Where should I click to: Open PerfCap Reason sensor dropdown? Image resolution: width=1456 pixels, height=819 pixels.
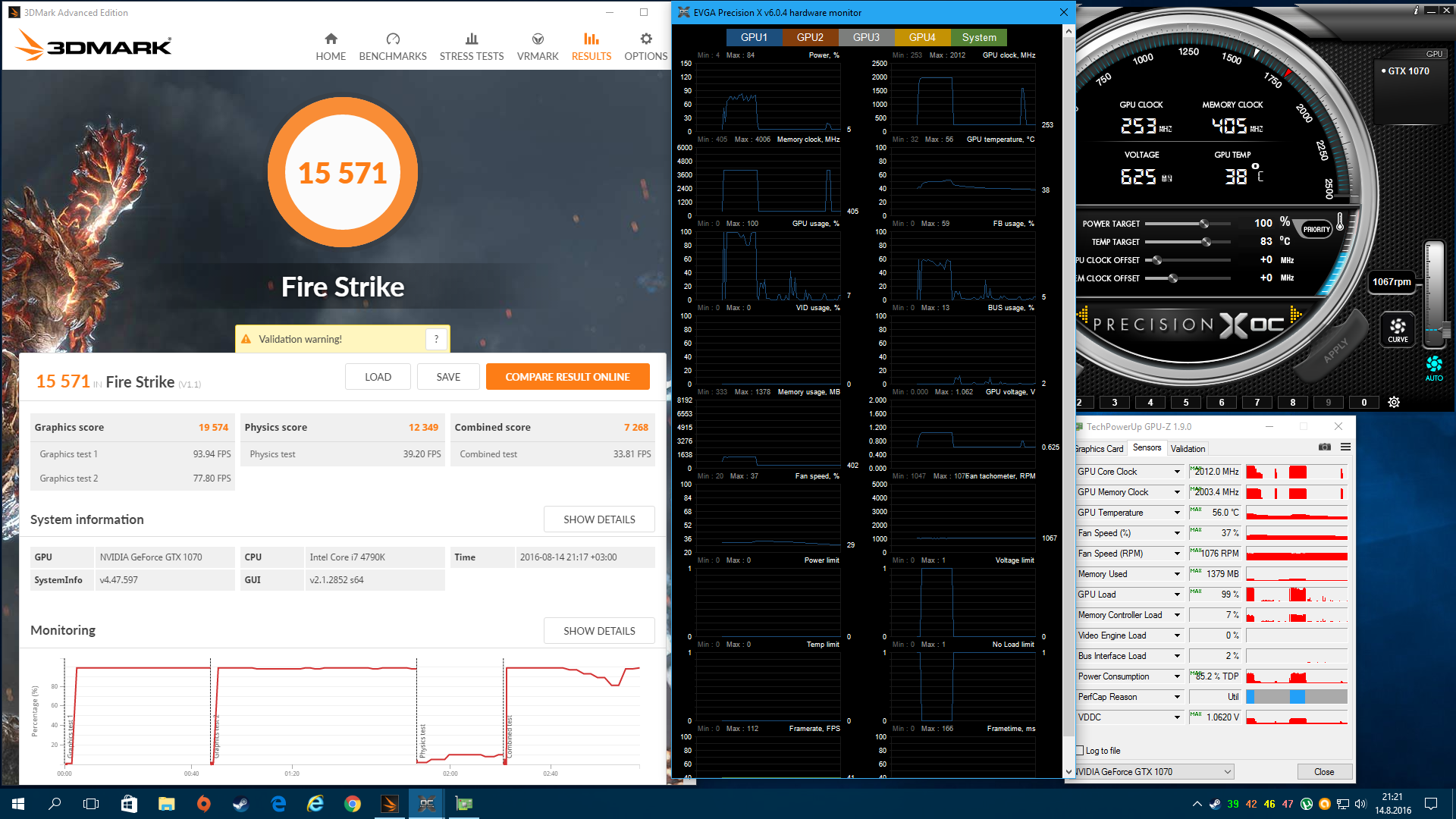pyautogui.click(x=1177, y=697)
